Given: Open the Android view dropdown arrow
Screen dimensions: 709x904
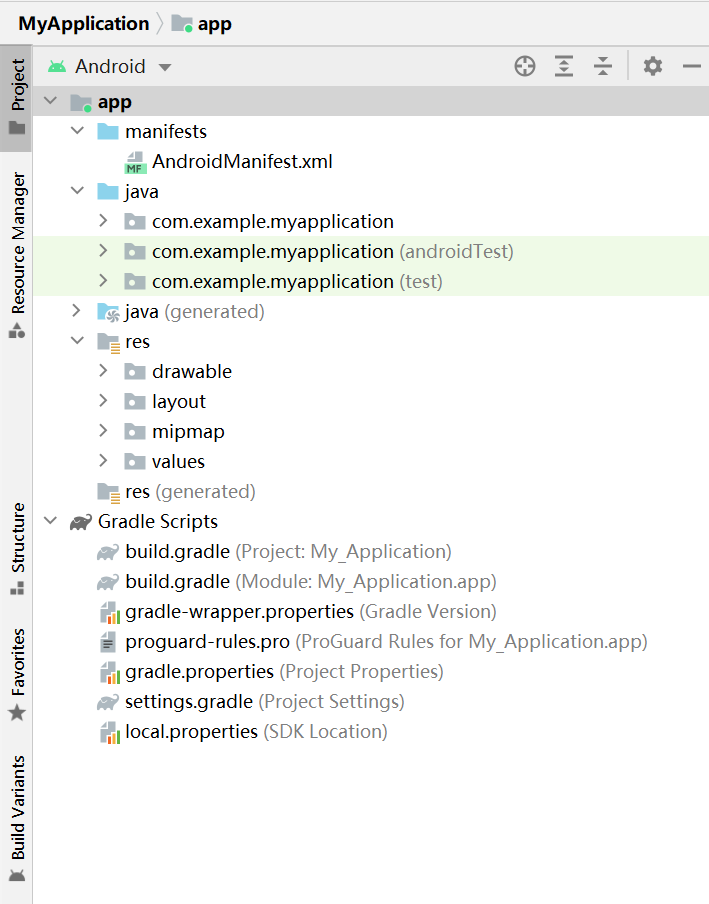Looking at the screenshot, I should (x=165, y=67).
